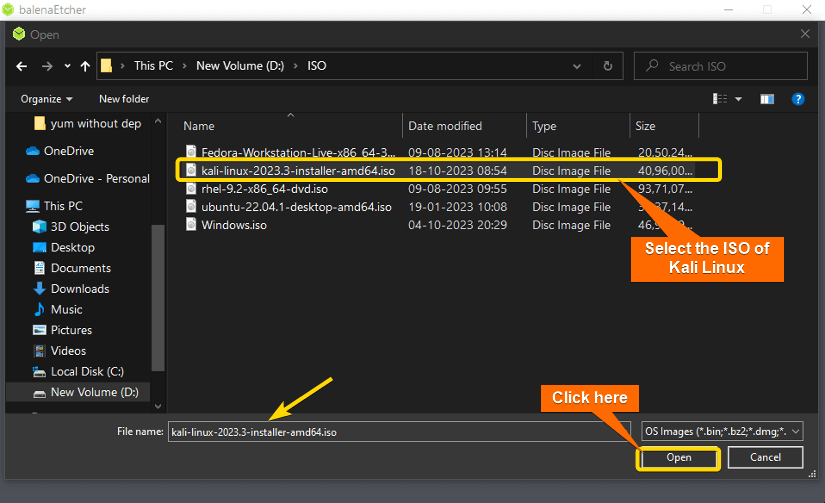
Task: Go back using the back arrow
Action: [22, 66]
